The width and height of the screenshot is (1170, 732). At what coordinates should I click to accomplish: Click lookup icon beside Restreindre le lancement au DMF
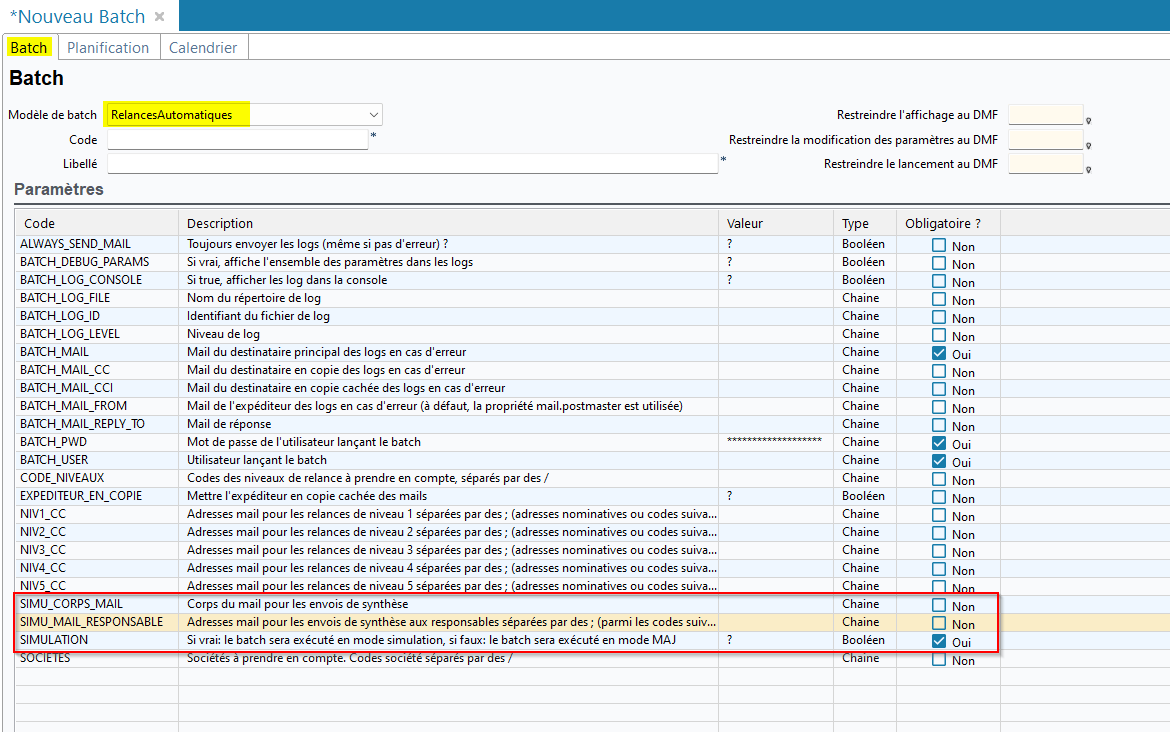coord(1088,169)
